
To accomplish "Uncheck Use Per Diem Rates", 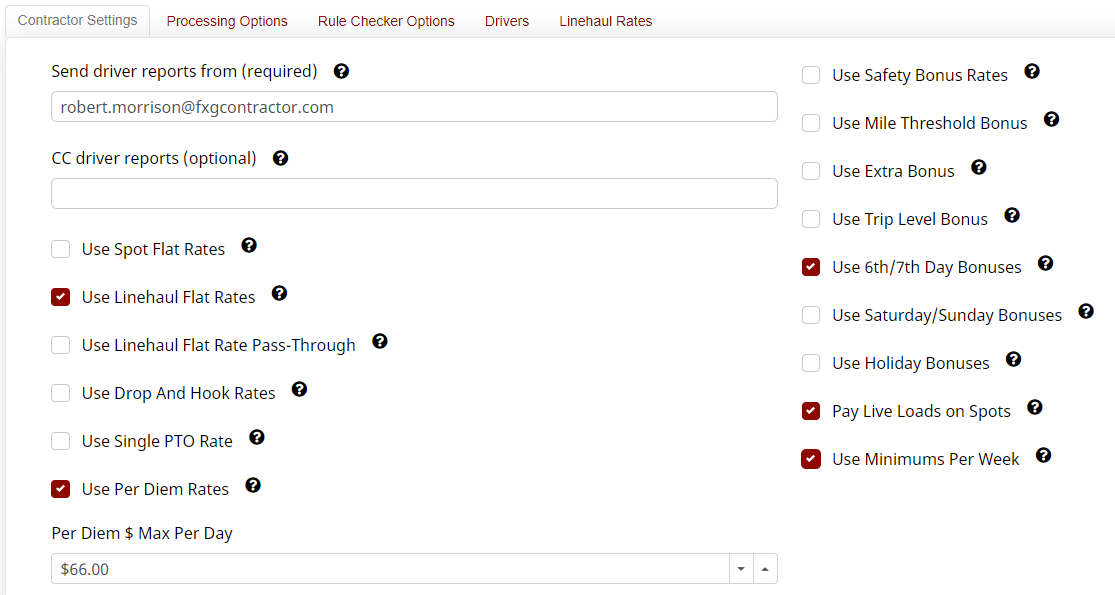I will click(x=60, y=489).
